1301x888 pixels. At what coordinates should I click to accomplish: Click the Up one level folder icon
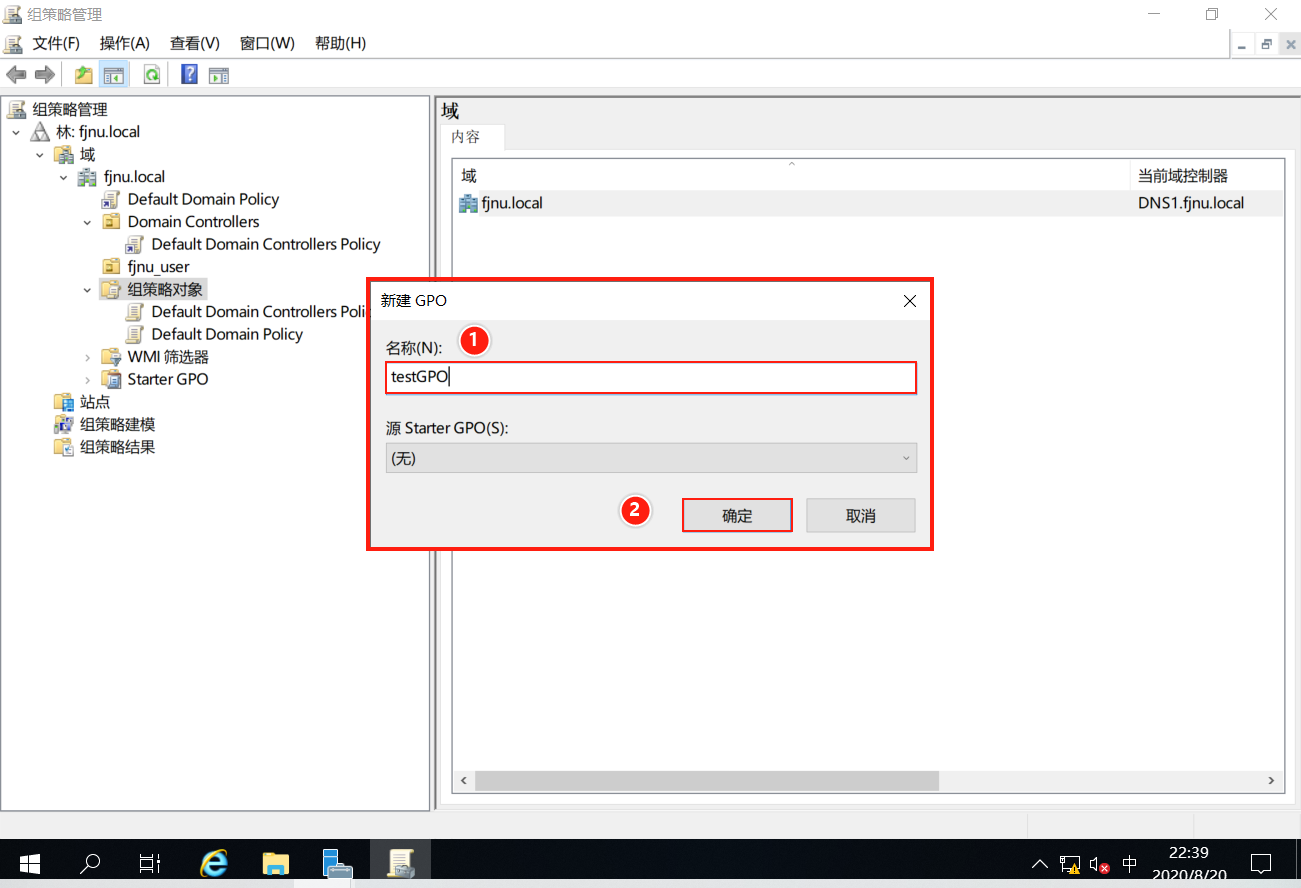point(83,75)
